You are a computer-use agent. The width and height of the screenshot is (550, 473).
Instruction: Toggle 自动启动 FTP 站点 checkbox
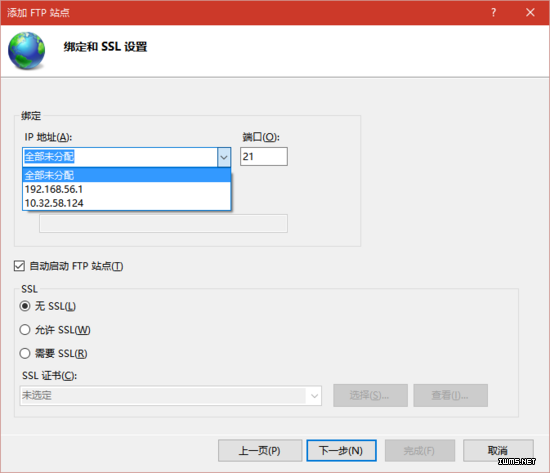(x=19, y=266)
